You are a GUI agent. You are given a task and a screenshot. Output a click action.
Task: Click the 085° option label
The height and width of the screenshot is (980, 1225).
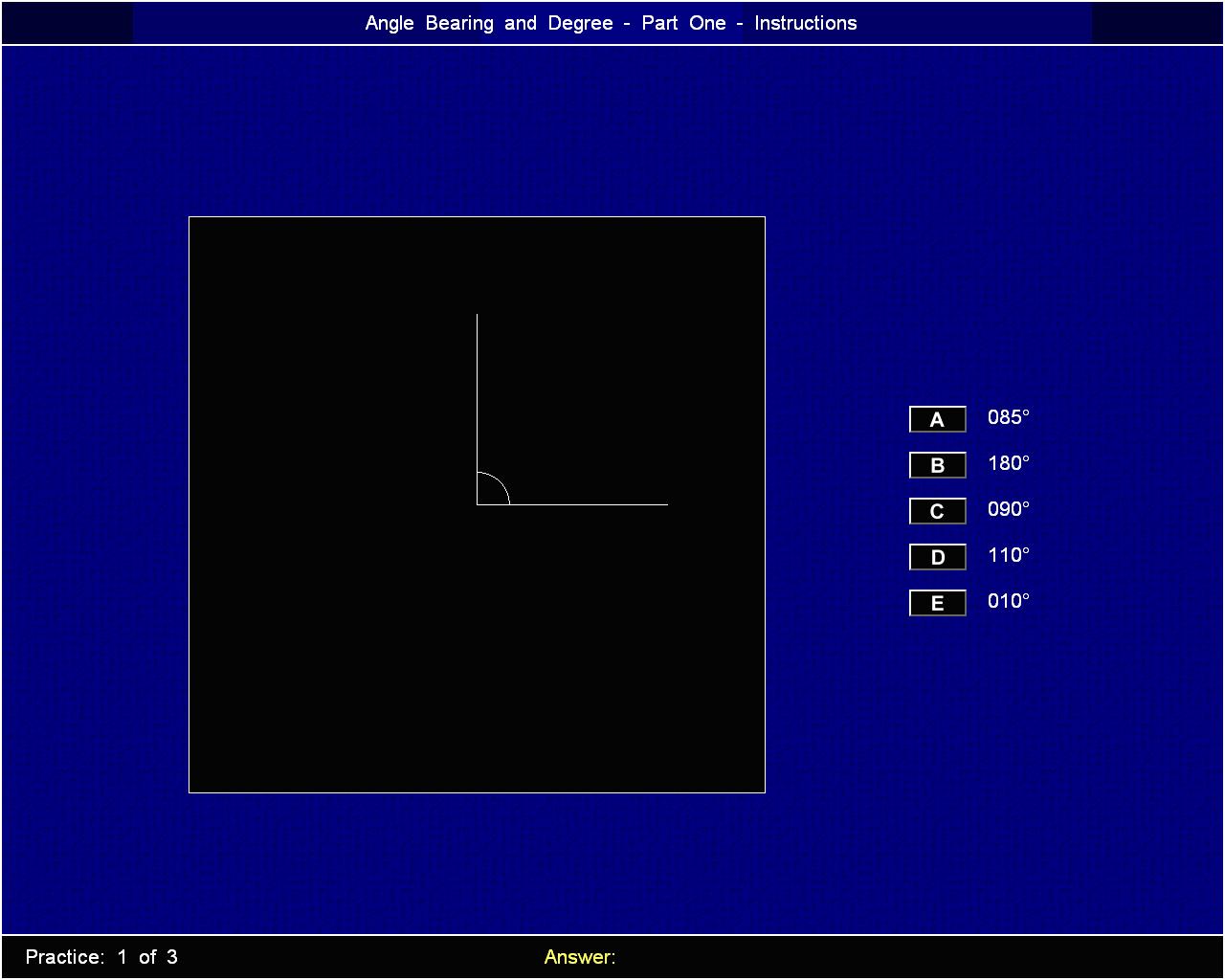click(x=1009, y=417)
